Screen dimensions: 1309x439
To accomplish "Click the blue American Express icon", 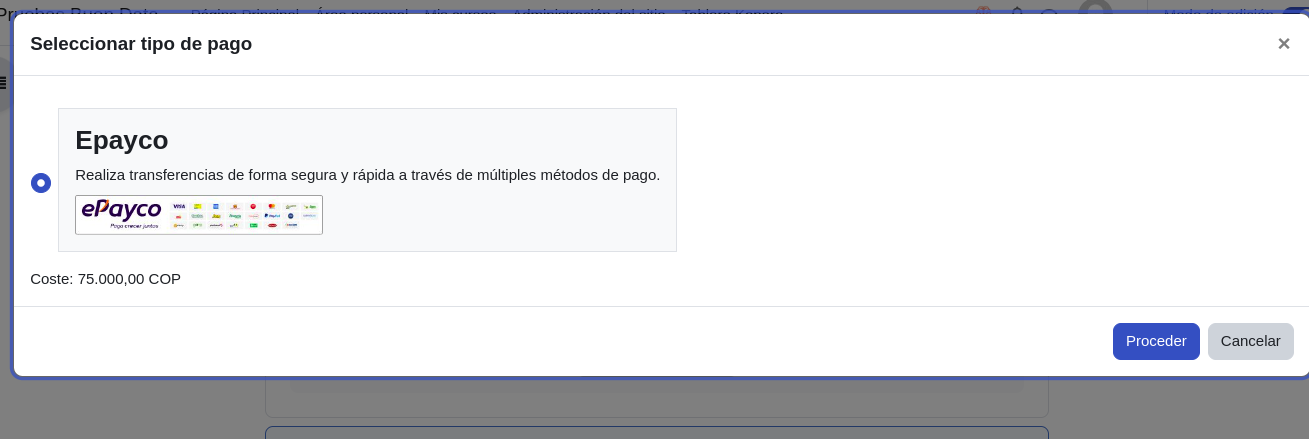I will (x=216, y=206).
